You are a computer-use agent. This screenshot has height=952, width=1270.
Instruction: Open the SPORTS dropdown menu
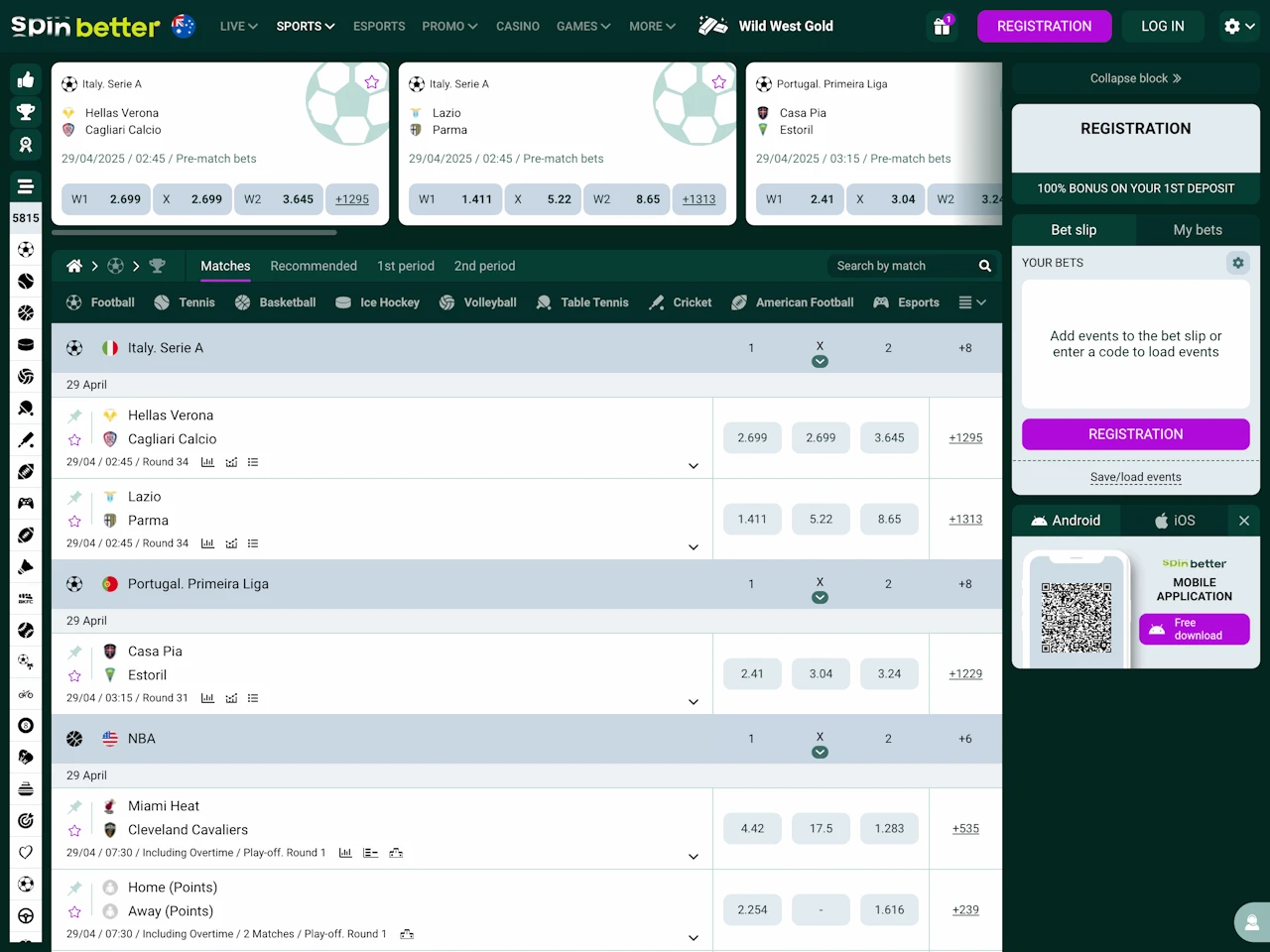point(306,27)
